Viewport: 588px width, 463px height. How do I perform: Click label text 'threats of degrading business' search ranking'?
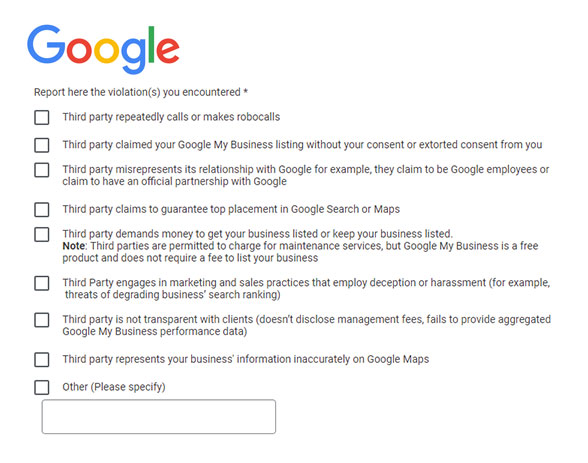coord(172,295)
